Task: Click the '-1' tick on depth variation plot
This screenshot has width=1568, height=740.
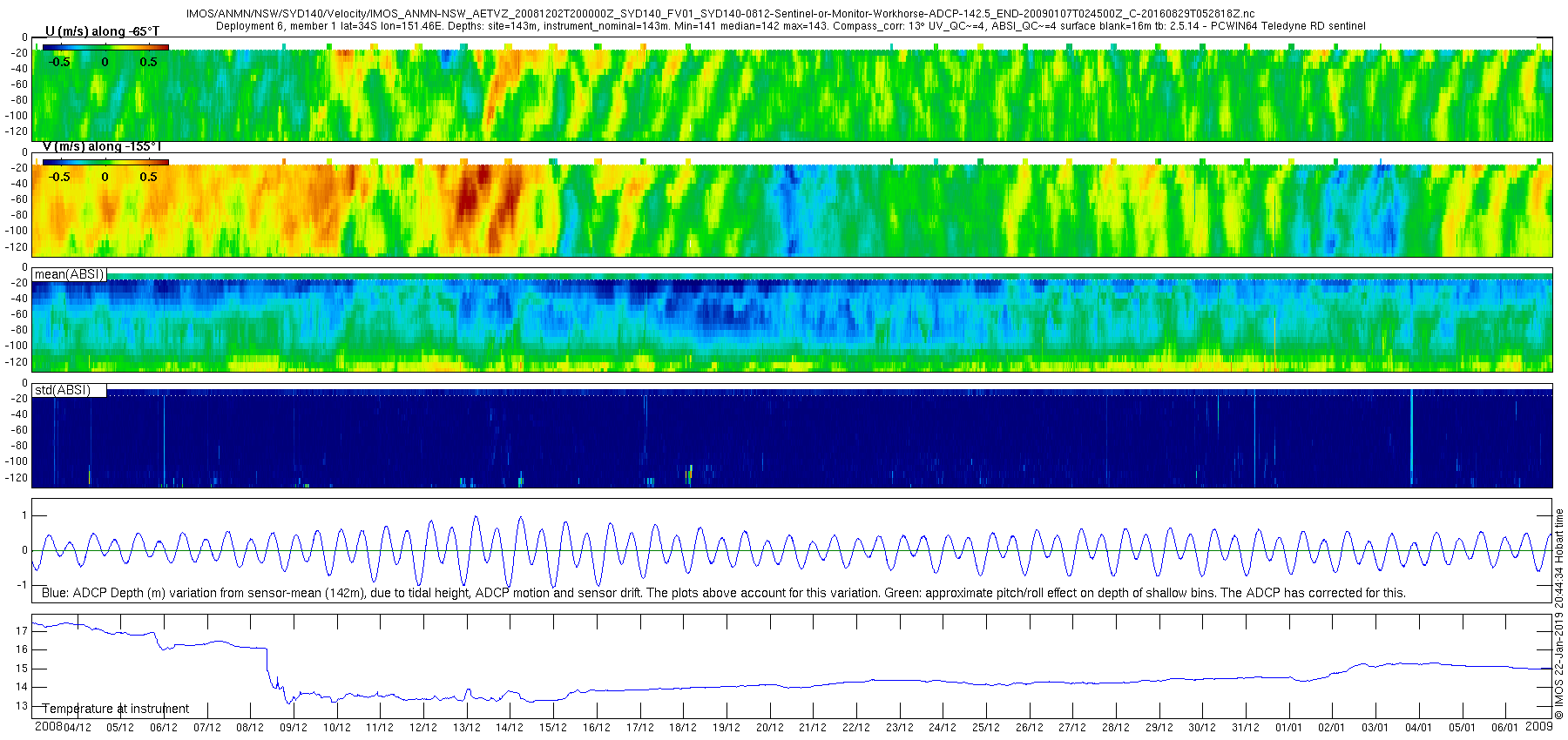Action: [x=22, y=585]
